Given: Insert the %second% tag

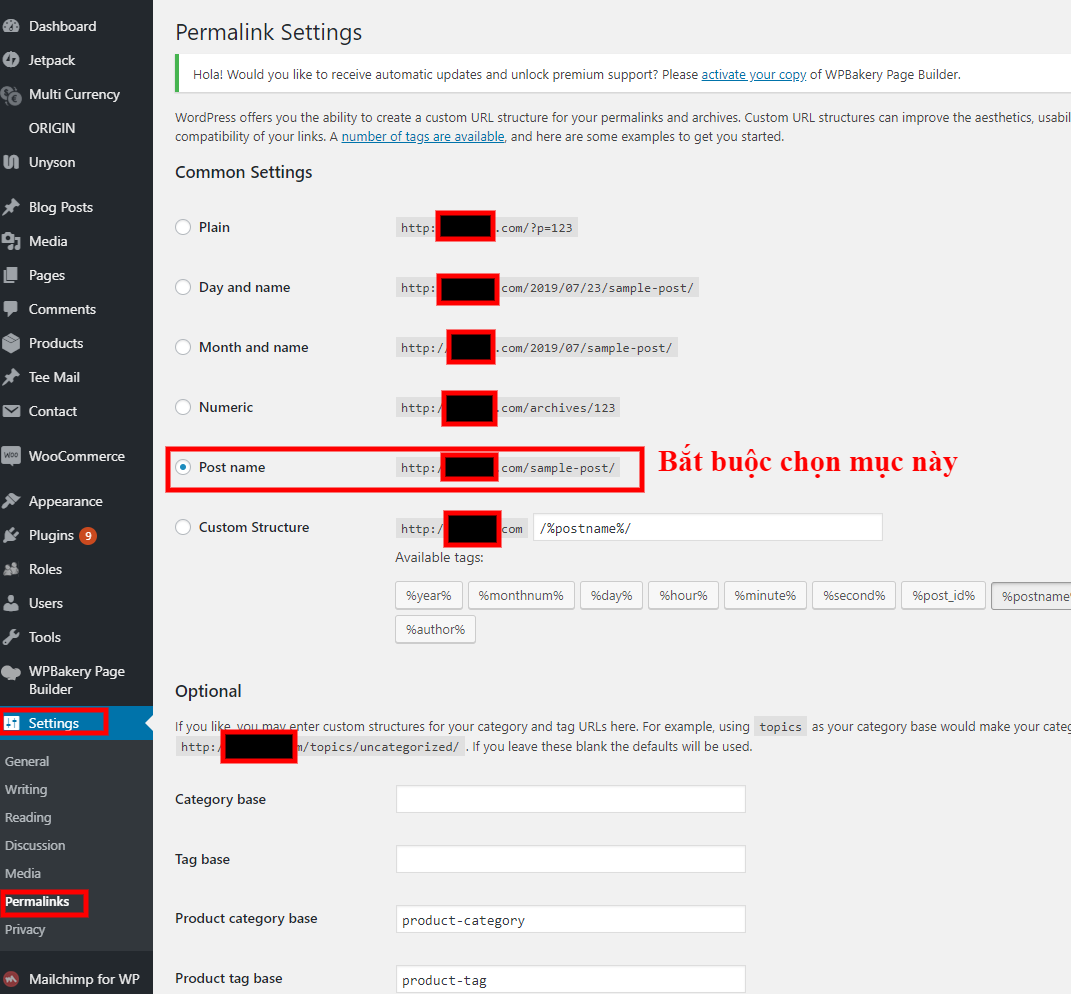Looking at the screenshot, I should click(x=854, y=595).
